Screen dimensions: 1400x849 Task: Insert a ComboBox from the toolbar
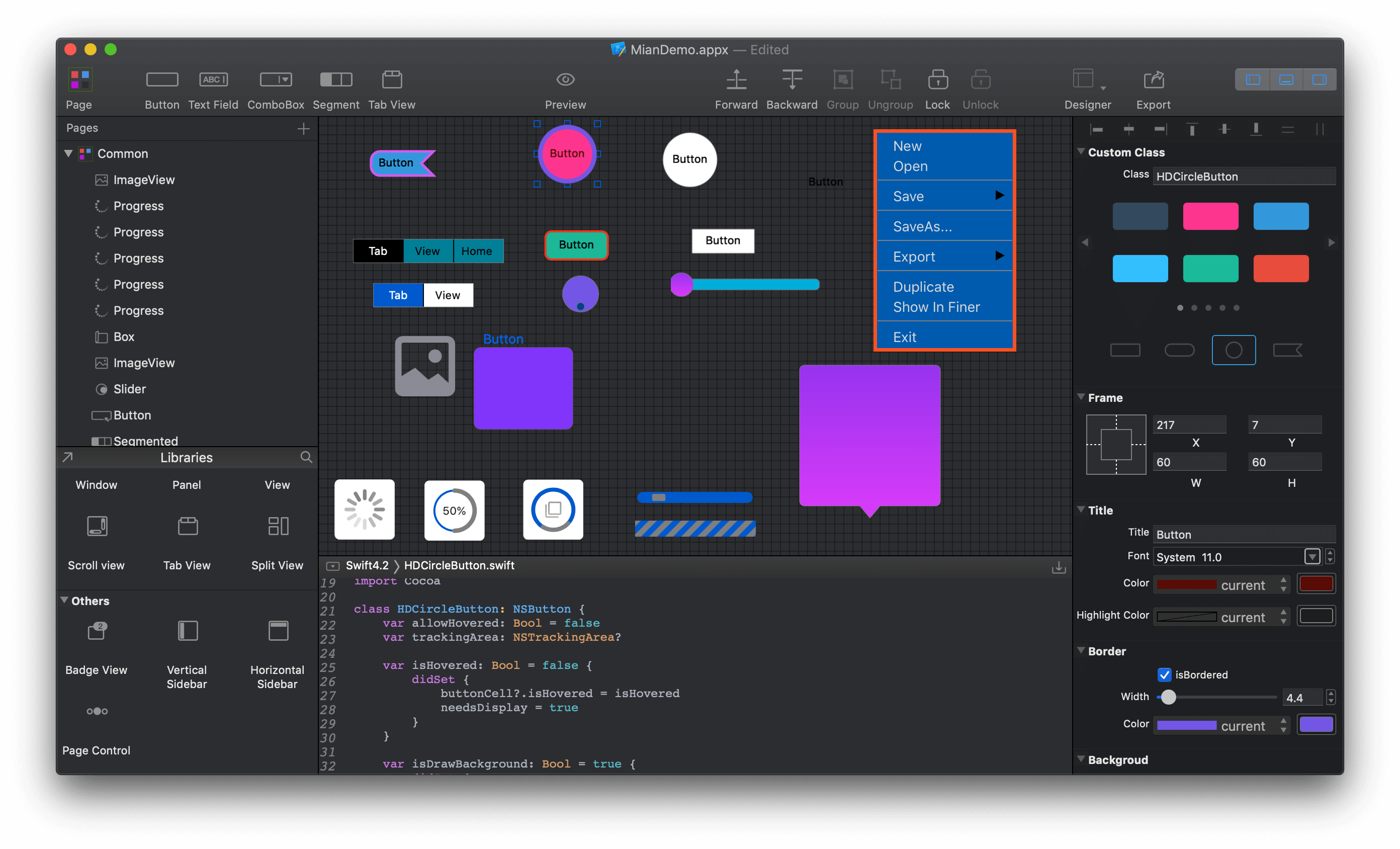click(x=276, y=79)
